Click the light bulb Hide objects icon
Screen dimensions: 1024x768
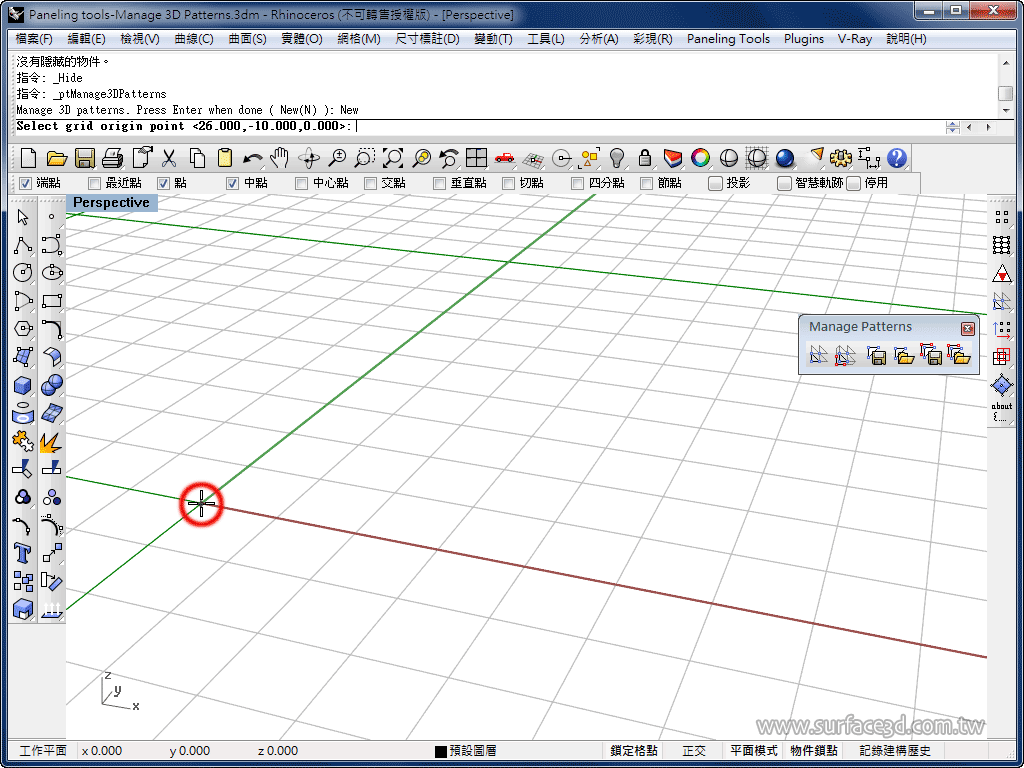click(616, 158)
